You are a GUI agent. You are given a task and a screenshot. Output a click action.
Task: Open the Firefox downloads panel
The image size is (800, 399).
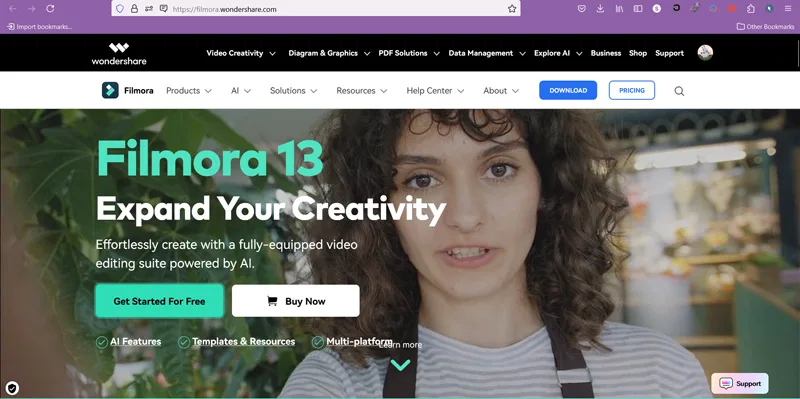(x=600, y=9)
